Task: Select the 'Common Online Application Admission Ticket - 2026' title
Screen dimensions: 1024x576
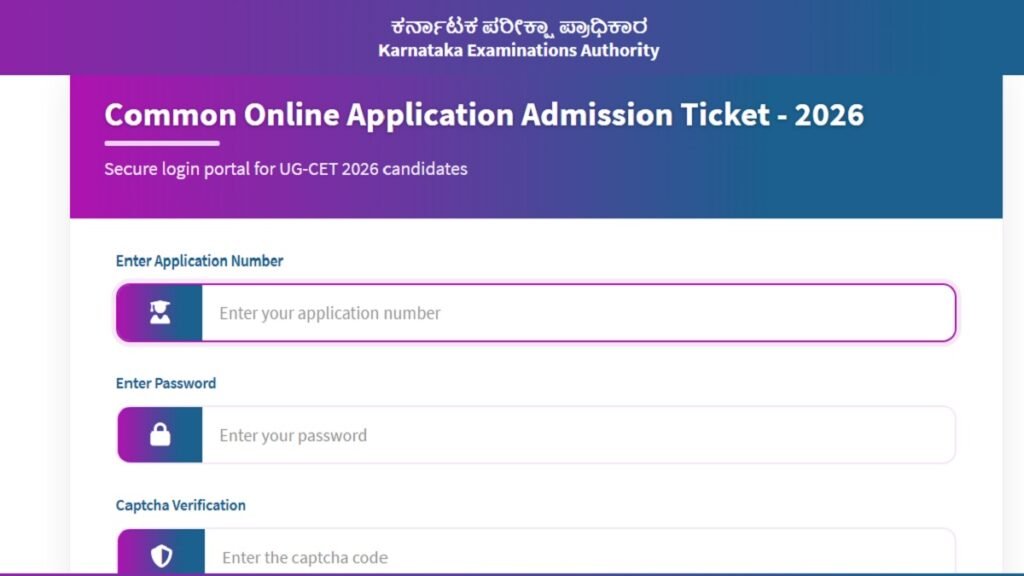Action: point(485,115)
